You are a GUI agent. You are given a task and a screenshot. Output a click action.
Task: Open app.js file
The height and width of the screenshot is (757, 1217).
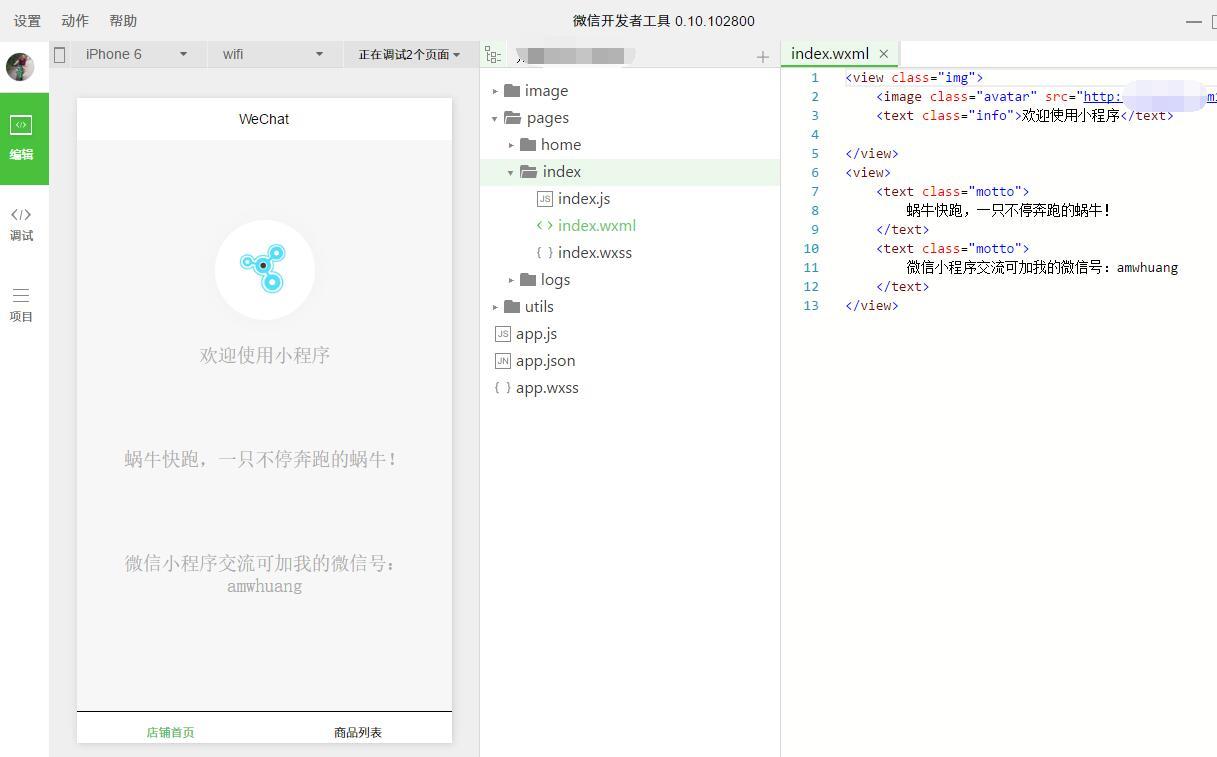(x=537, y=334)
